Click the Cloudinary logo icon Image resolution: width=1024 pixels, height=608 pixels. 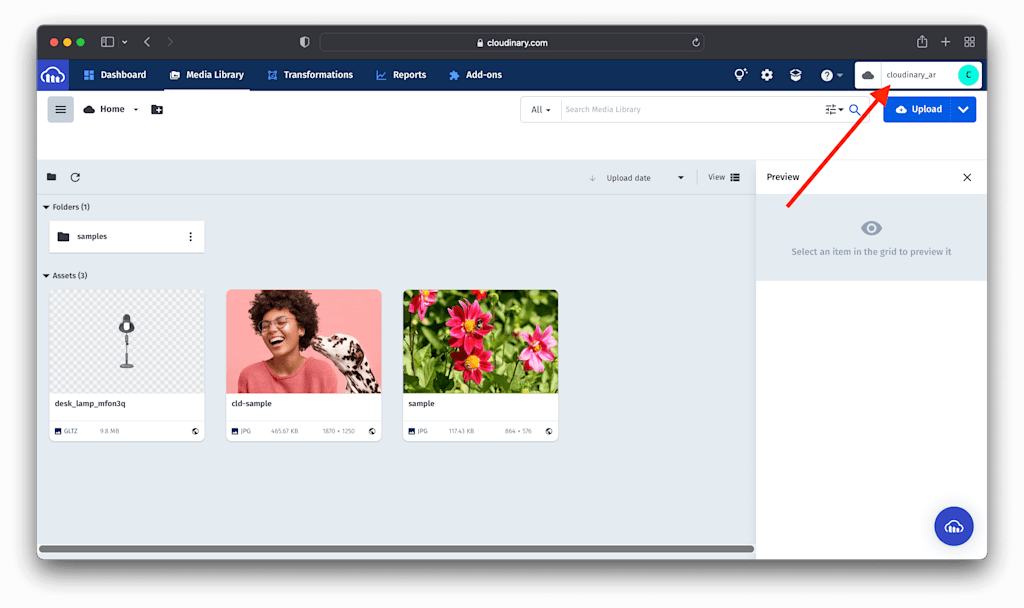click(53, 75)
